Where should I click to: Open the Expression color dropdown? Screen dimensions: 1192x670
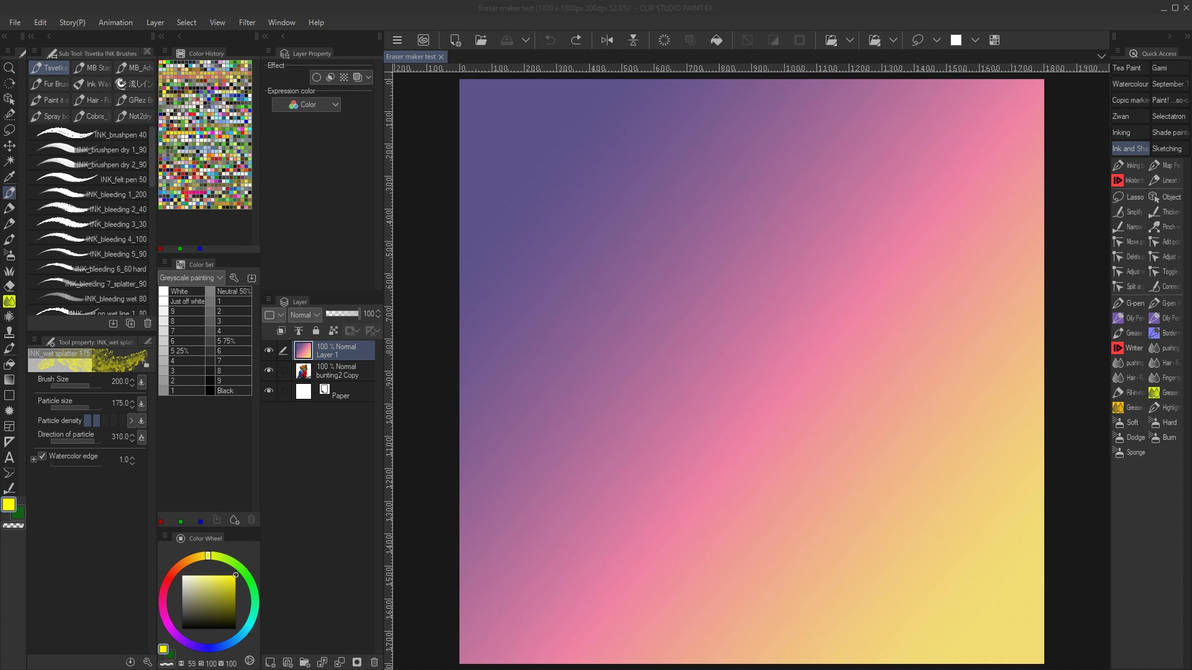(x=307, y=104)
